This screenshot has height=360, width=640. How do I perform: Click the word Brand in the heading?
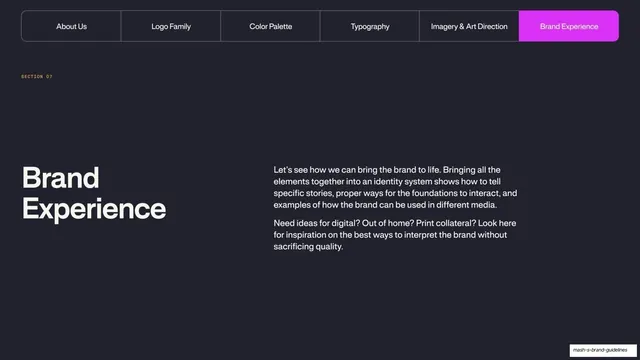tap(60, 178)
